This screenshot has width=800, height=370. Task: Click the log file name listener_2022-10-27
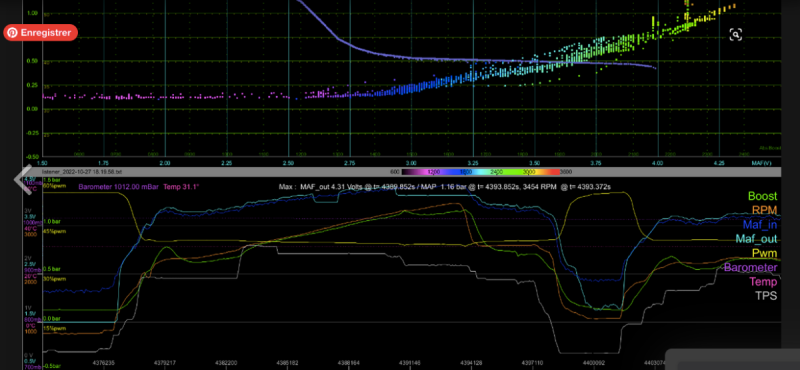(82, 172)
